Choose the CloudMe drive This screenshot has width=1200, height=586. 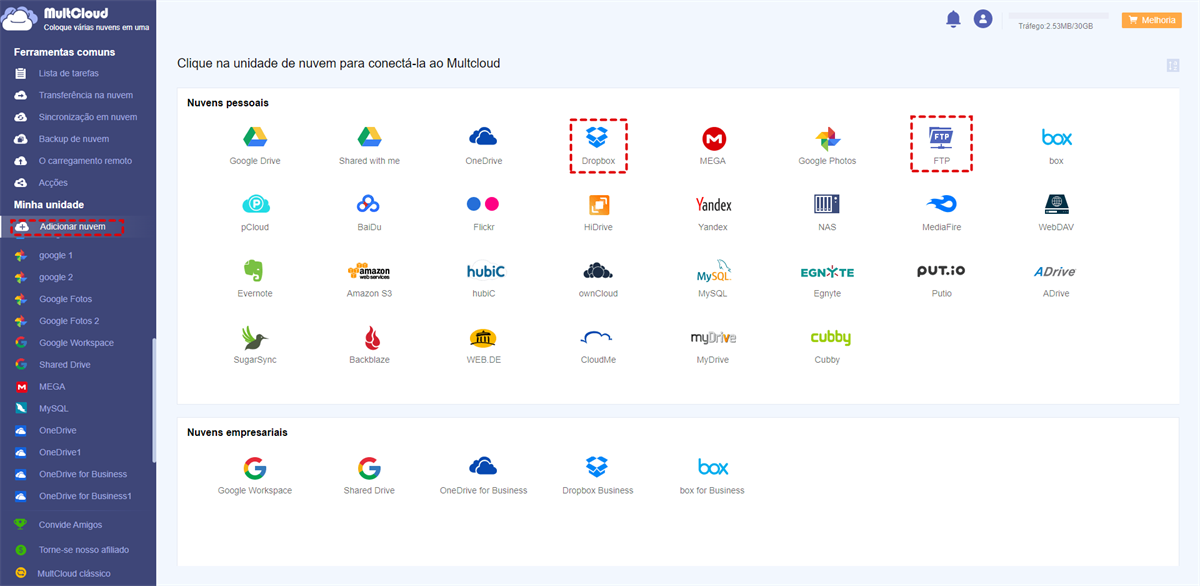[598, 344]
